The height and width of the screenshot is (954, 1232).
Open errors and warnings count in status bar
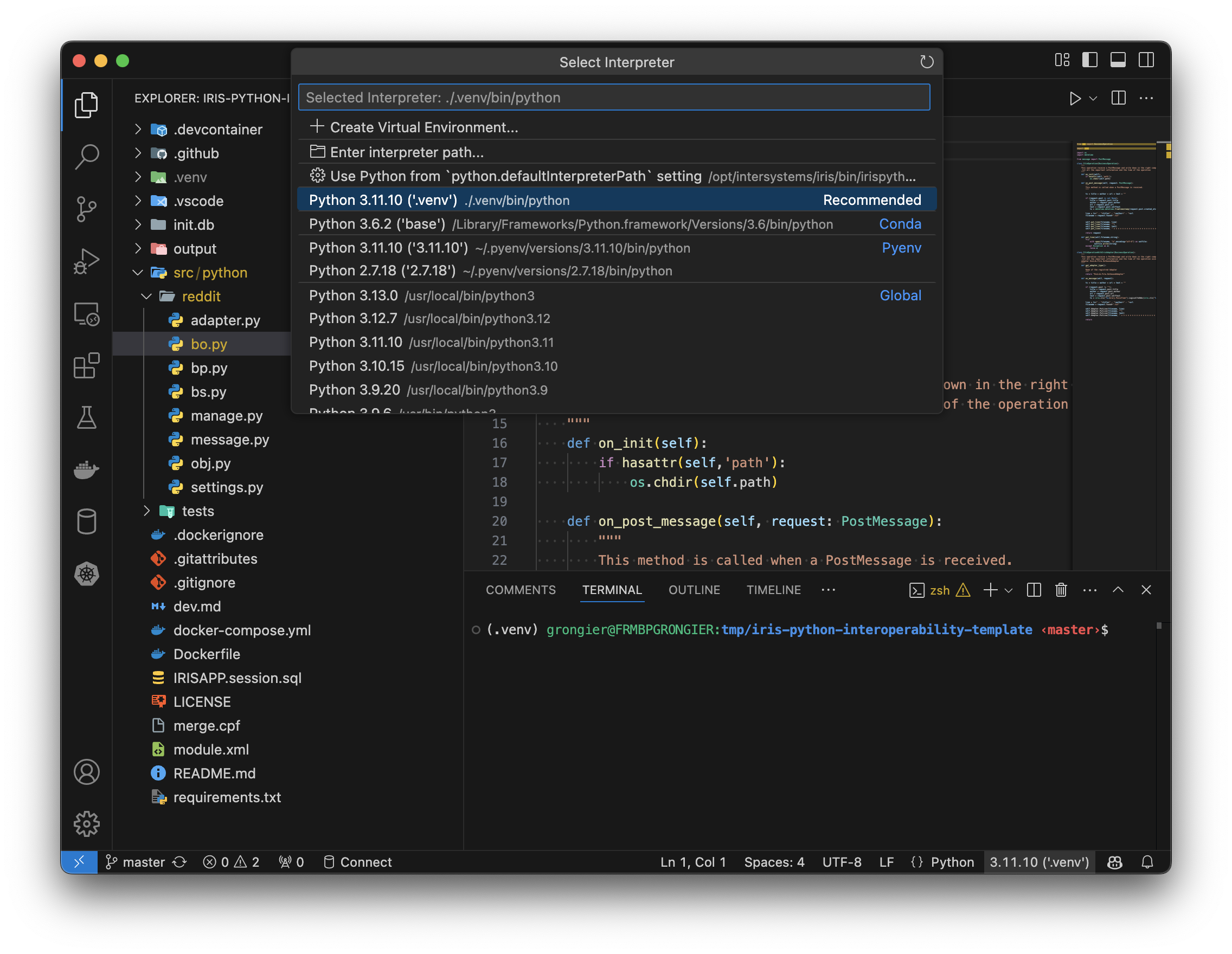click(232, 862)
